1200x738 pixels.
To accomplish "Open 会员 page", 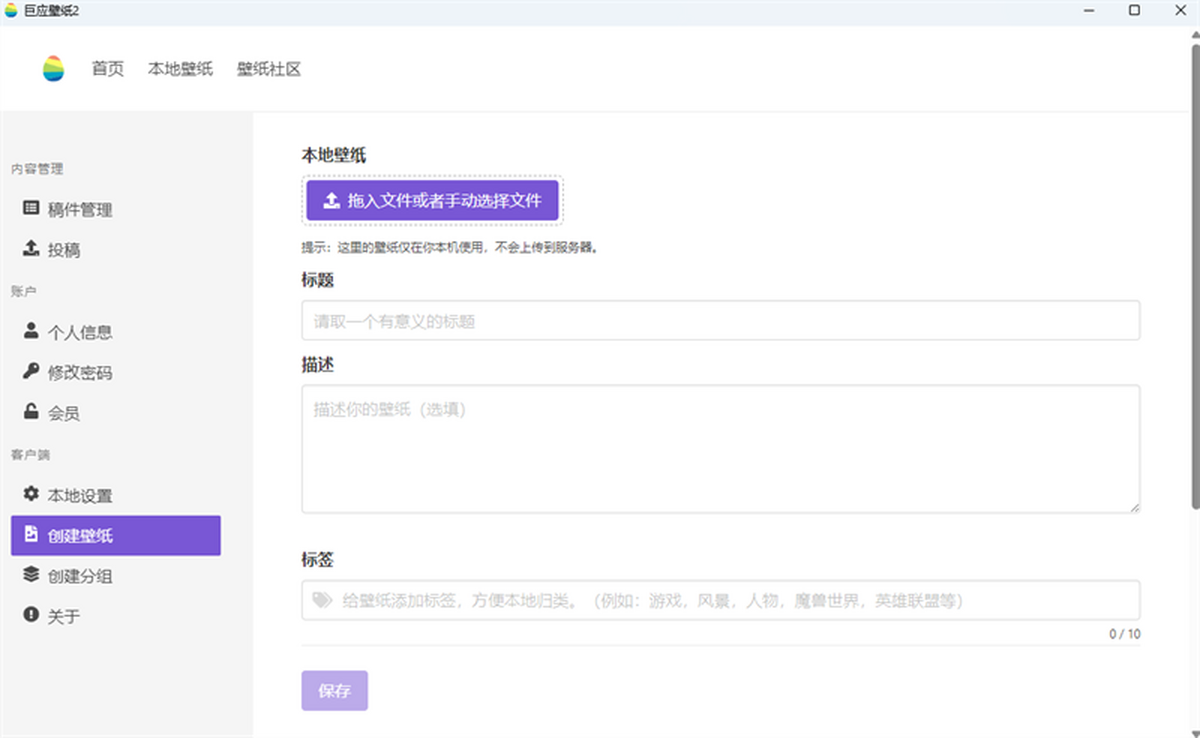I will click(x=116, y=413).
